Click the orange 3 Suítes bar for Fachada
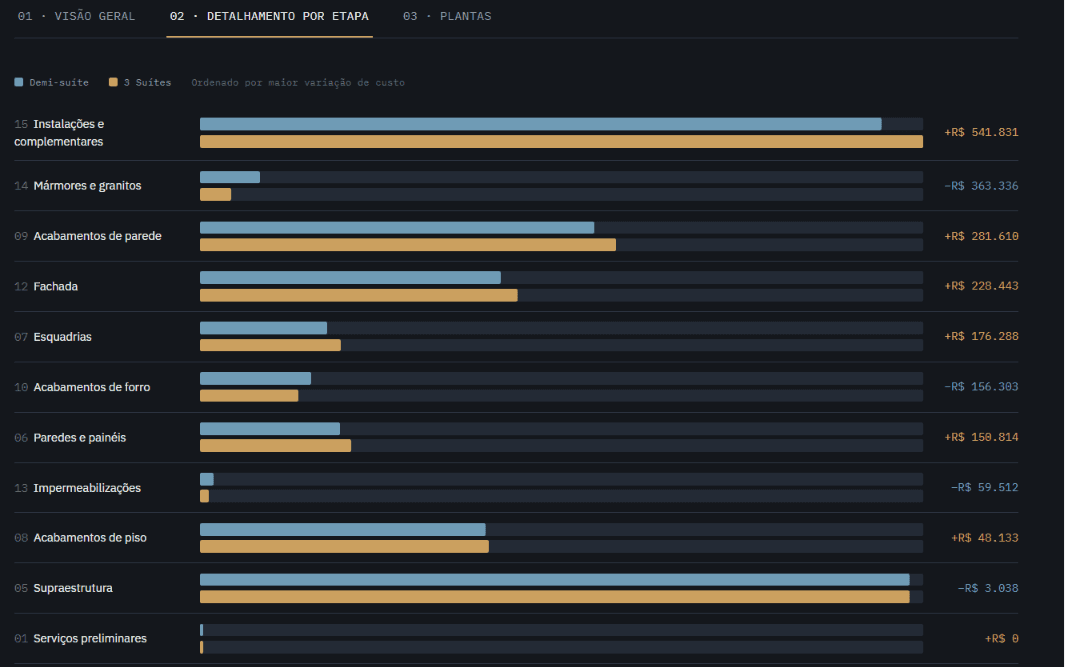The height and width of the screenshot is (667, 1065). point(359,295)
